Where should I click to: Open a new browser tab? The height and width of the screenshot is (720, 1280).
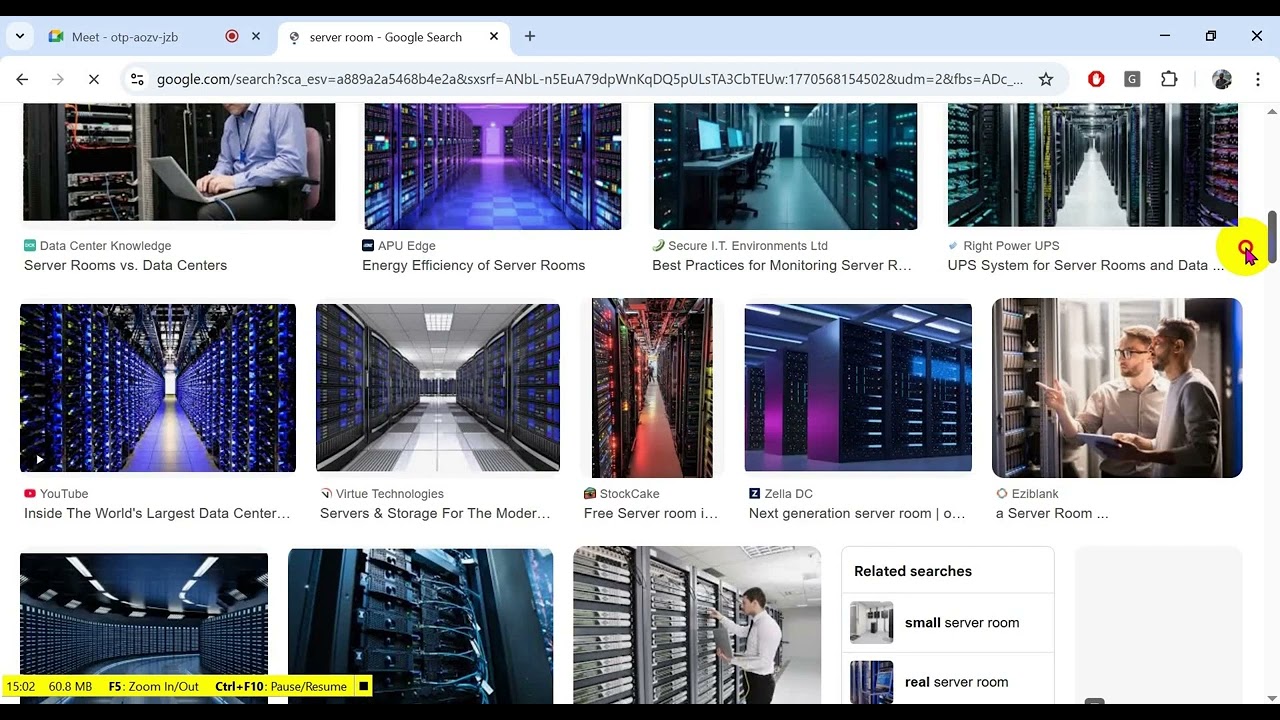click(x=530, y=36)
